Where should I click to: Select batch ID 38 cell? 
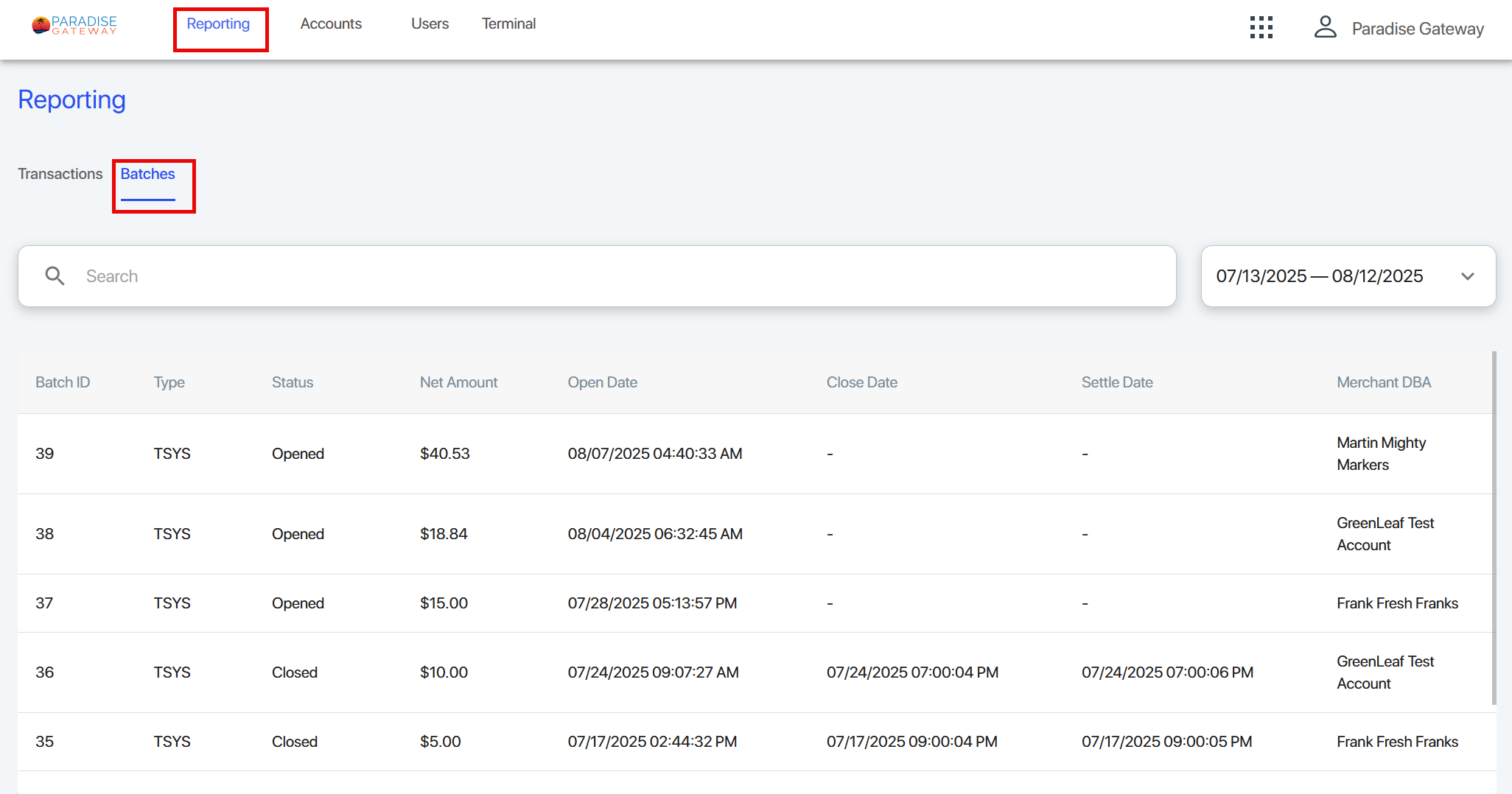tap(44, 534)
